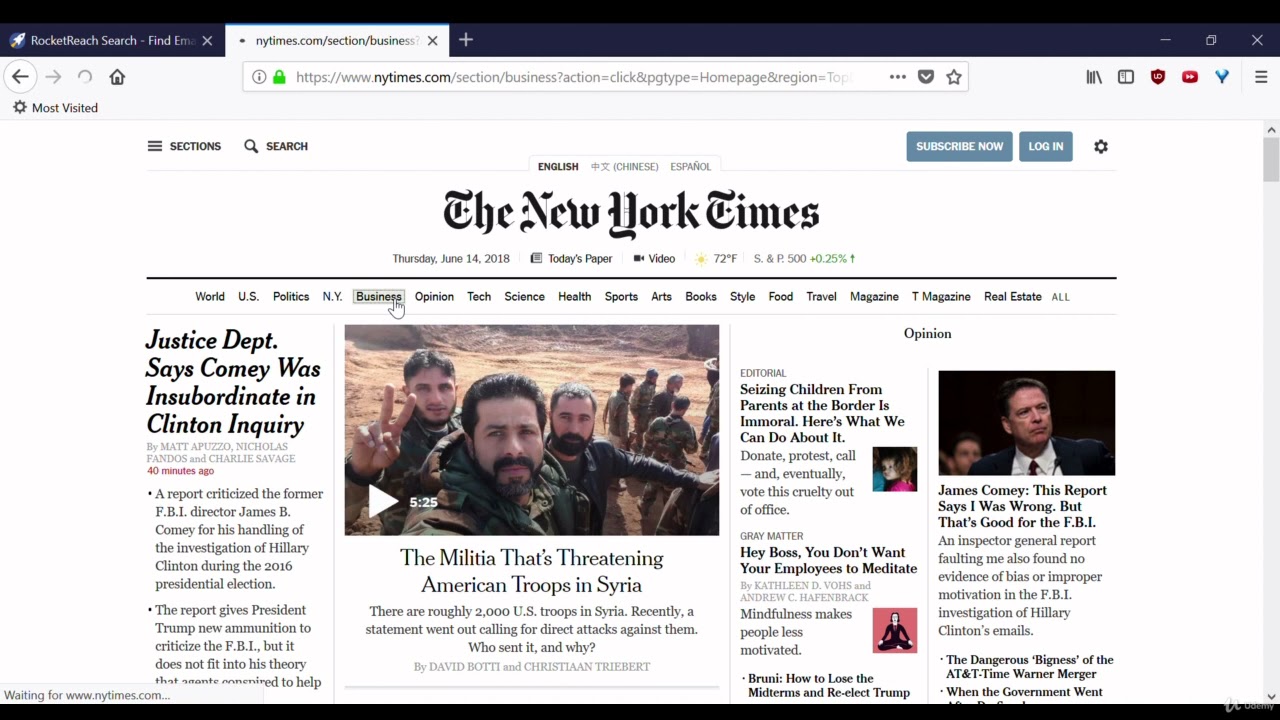Viewport: 1280px width, 720px height.
Task: Open the Travel section
Action: pos(821,296)
